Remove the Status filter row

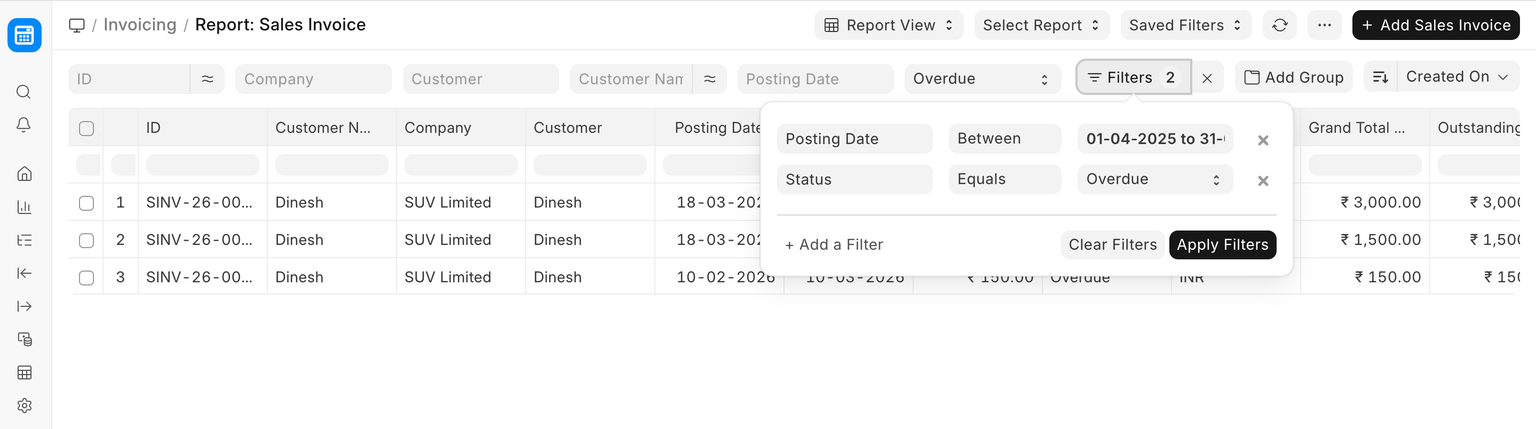(x=1263, y=181)
